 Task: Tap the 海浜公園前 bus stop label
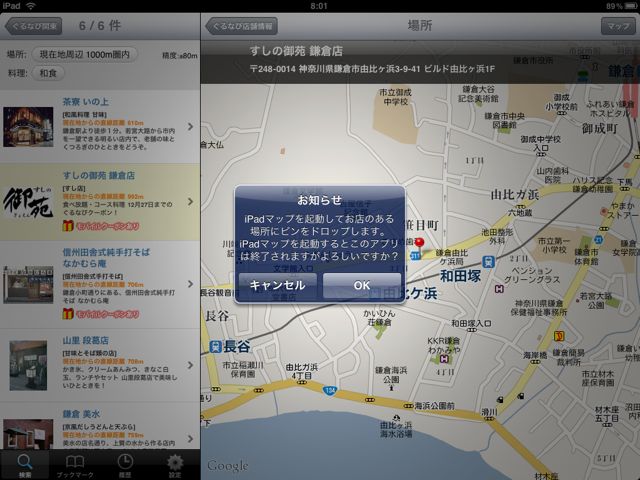pyautogui.click(x=435, y=406)
